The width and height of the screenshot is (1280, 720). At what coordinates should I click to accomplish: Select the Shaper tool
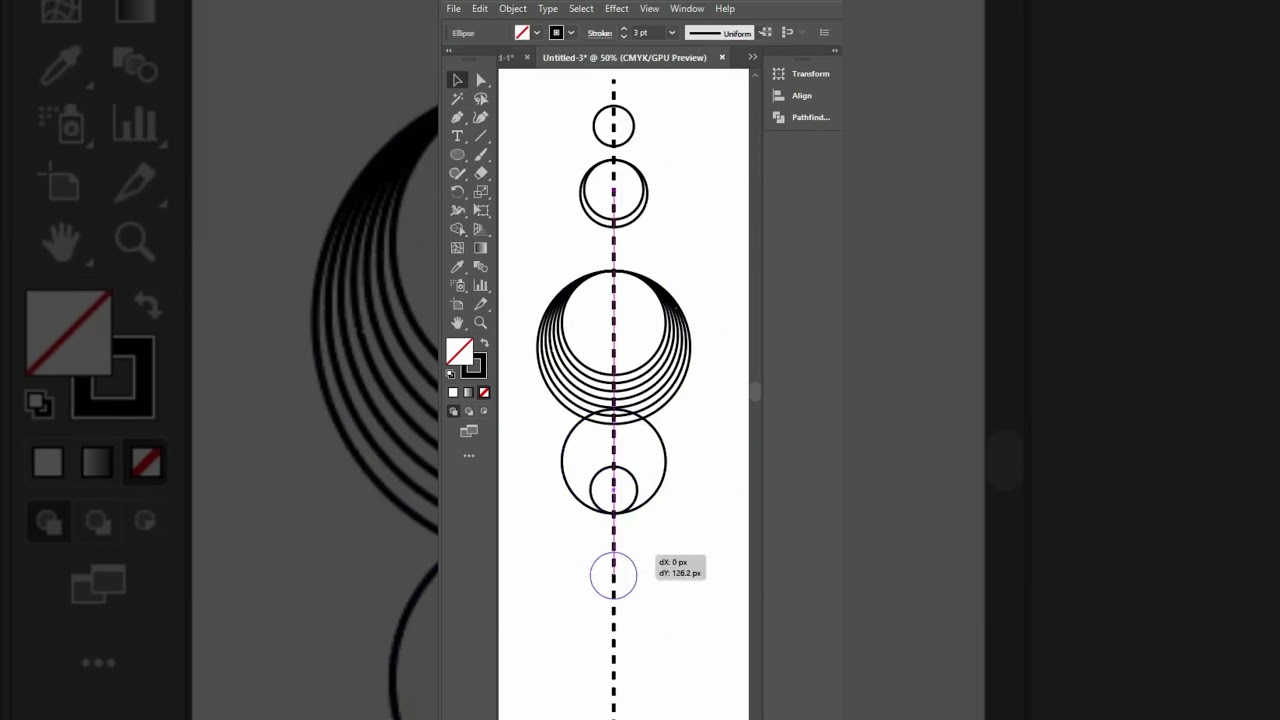(x=457, y=173)
